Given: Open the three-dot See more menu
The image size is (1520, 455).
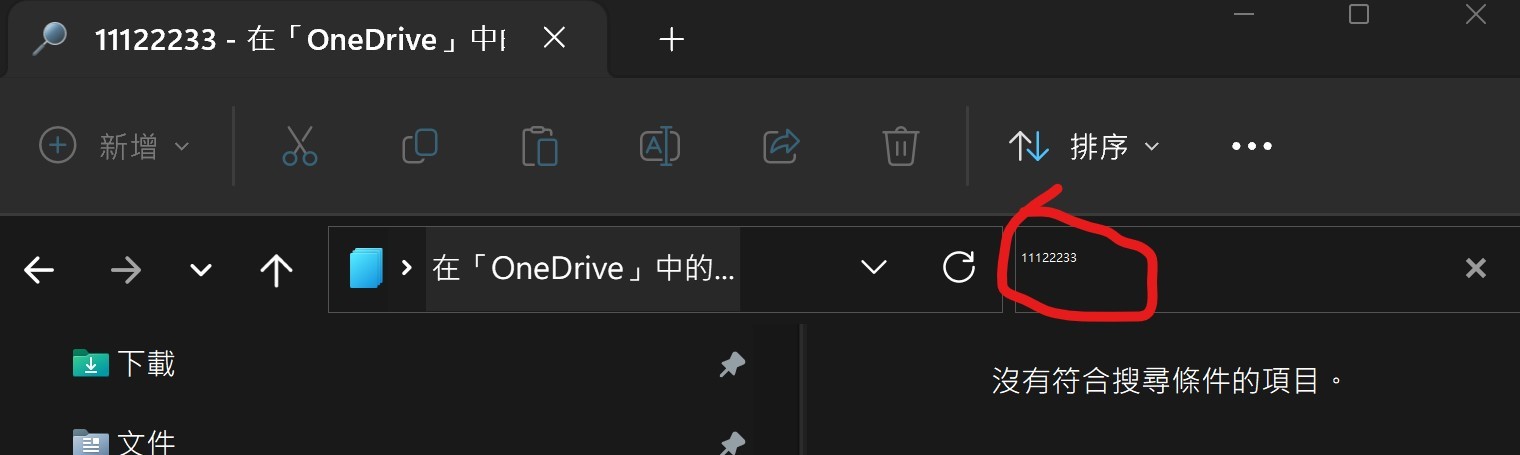Looking at the screenshot, I should tap(1251, 147).
